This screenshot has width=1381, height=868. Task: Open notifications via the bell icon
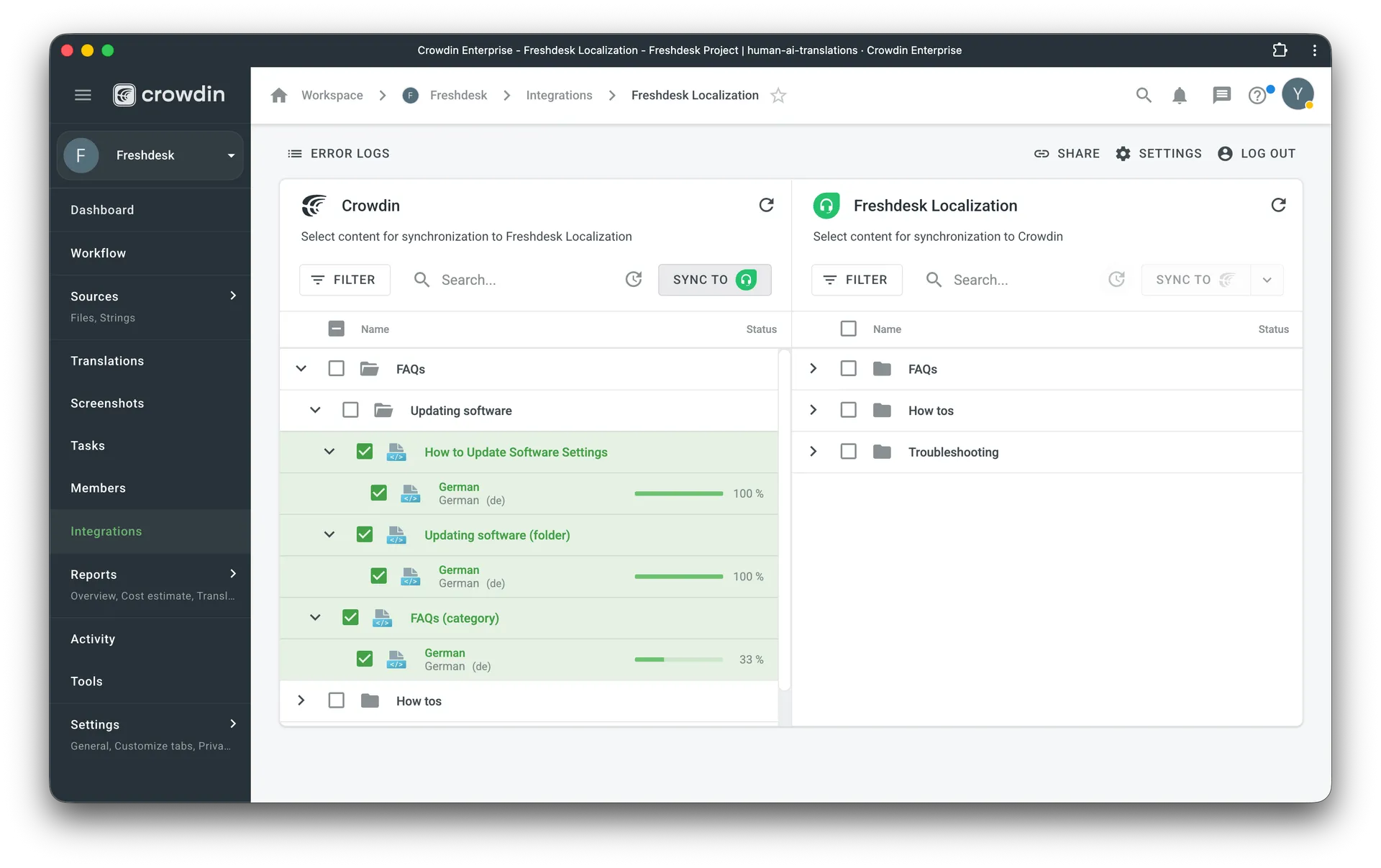[1180, 95]
